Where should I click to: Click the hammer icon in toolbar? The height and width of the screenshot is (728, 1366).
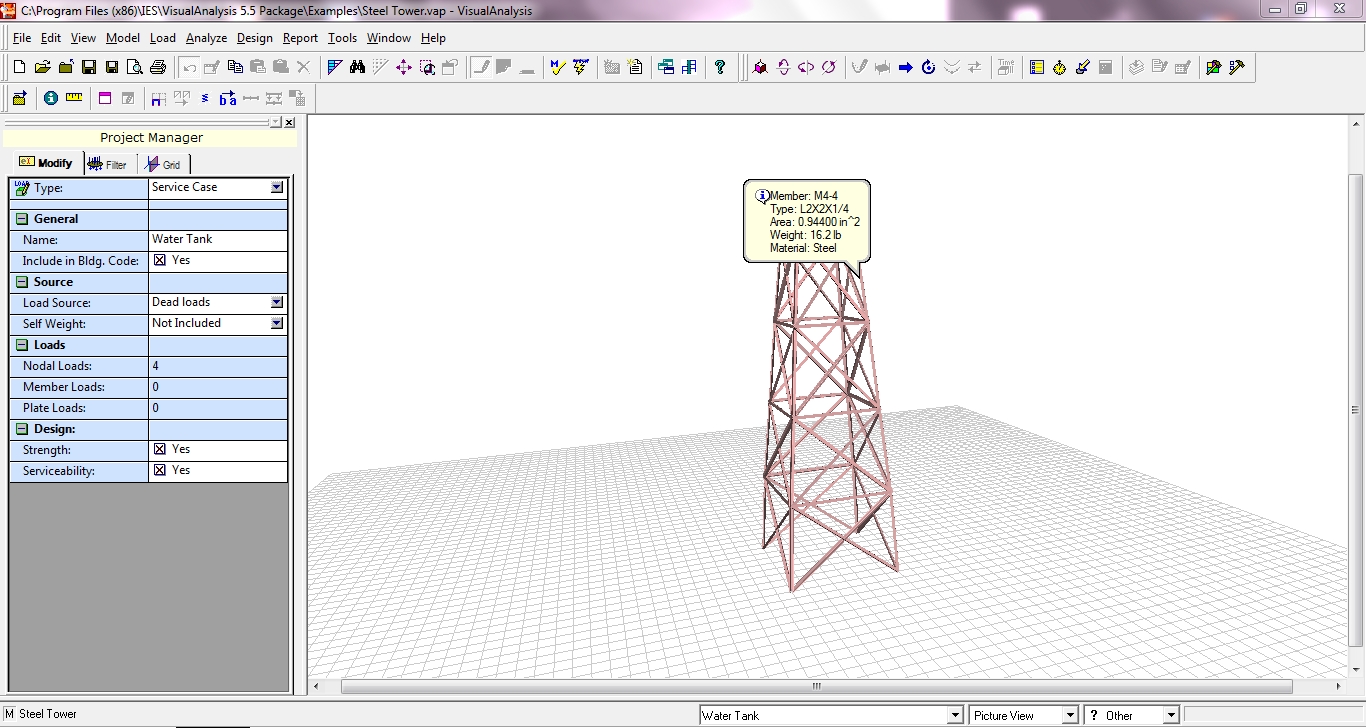[x=1237, y=68]
